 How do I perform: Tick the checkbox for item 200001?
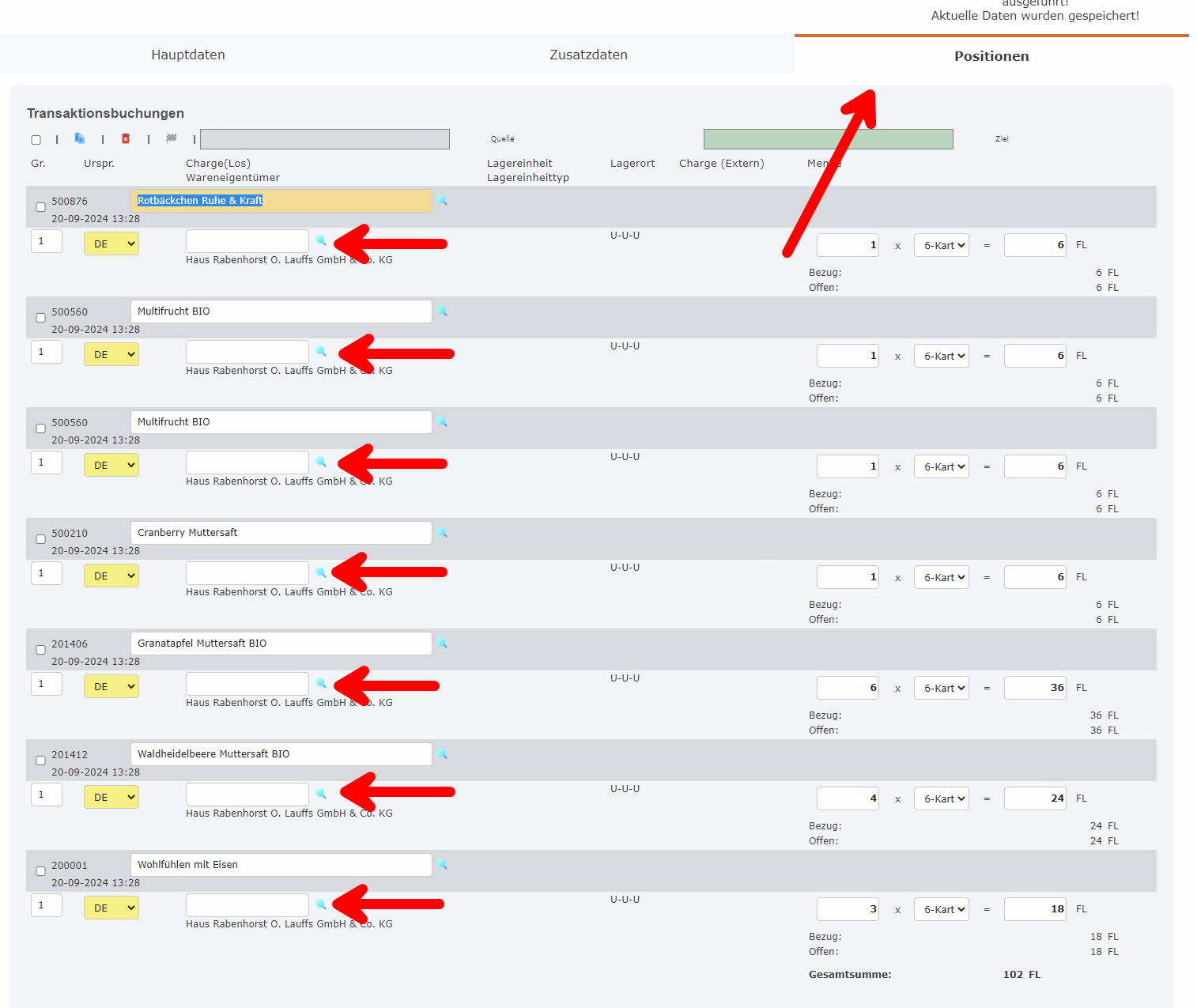40,871
